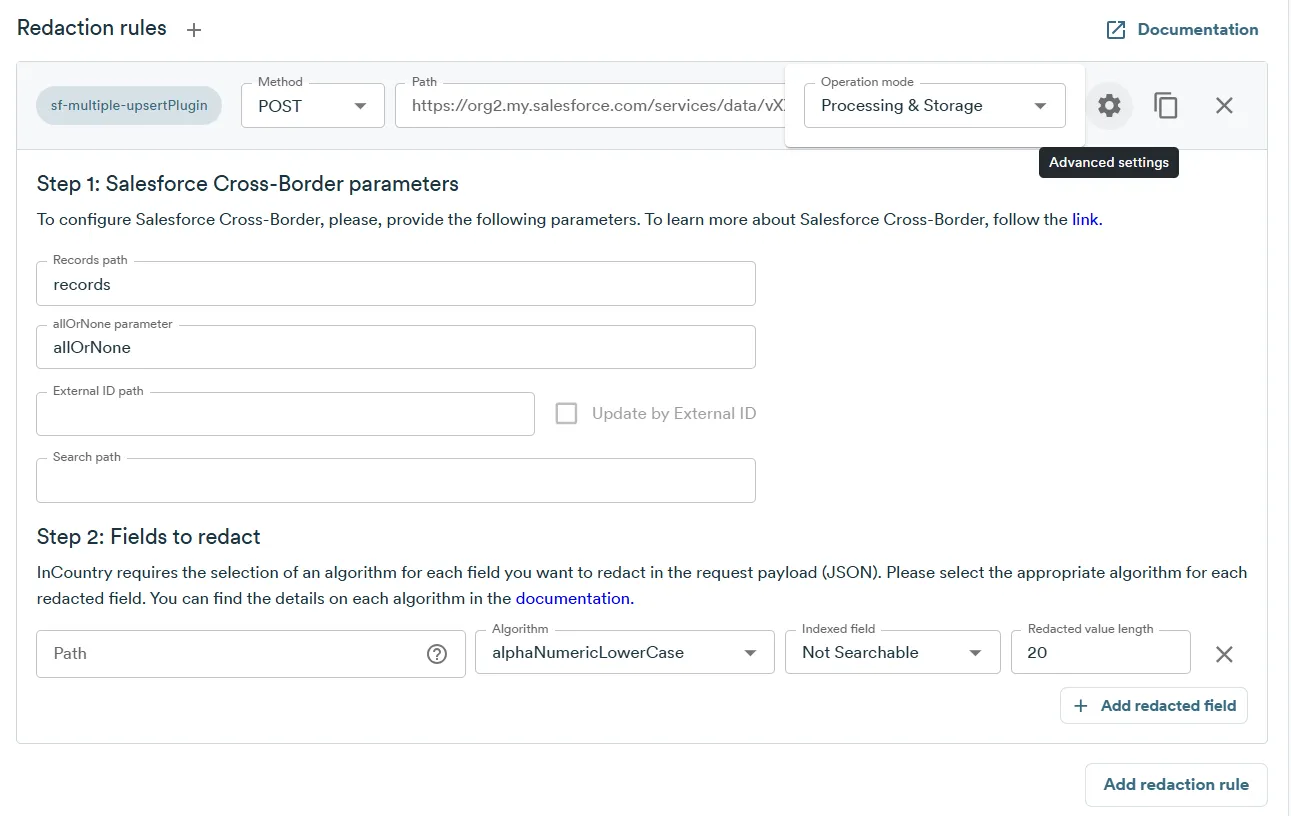Delete the redacted field row

tap(1224, 654)
